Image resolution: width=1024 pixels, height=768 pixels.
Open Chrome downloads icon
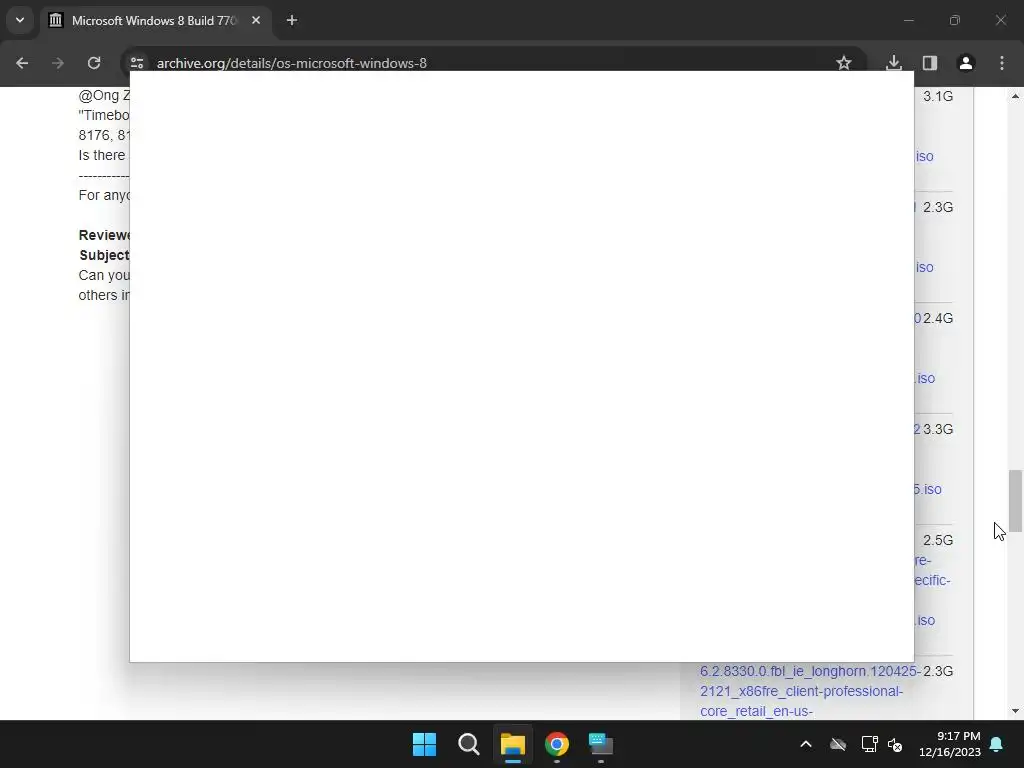893,63
